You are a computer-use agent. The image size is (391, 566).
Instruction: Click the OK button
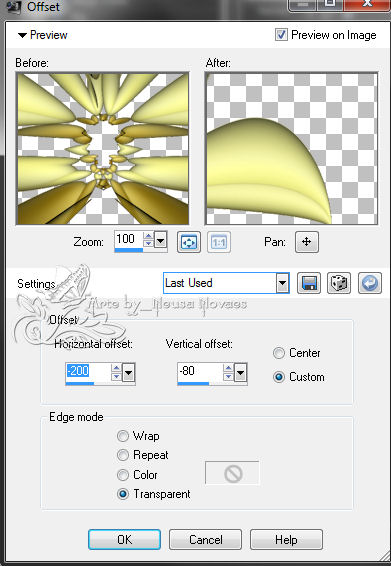click(x=125, y=540)
